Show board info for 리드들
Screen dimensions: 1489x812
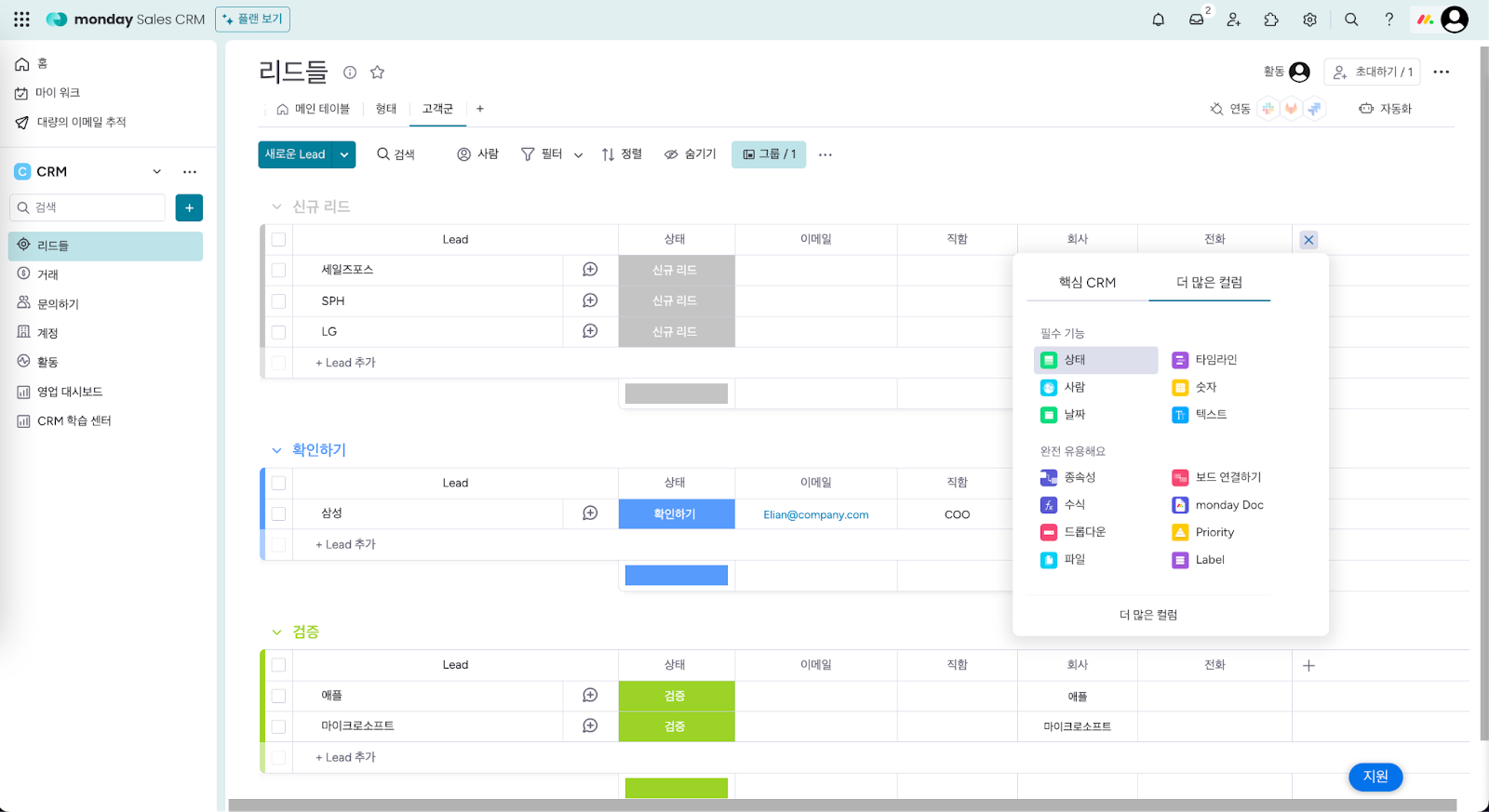(x=350, y=73)
